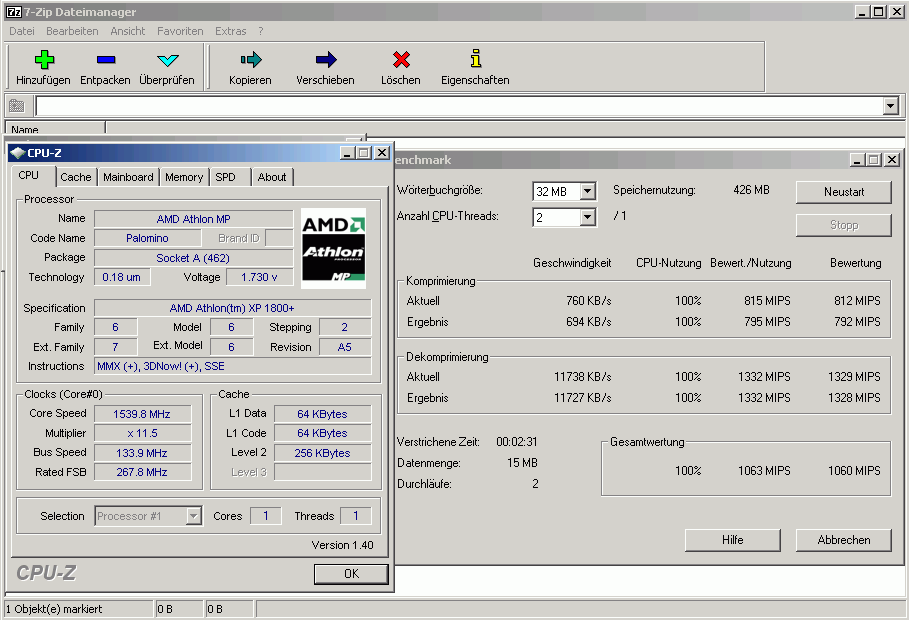Click the Hinzufügen green plus icon
Image resolution: width=909 pixels, height=620 pixels.
pyautogui.click(x=44, y=59)
